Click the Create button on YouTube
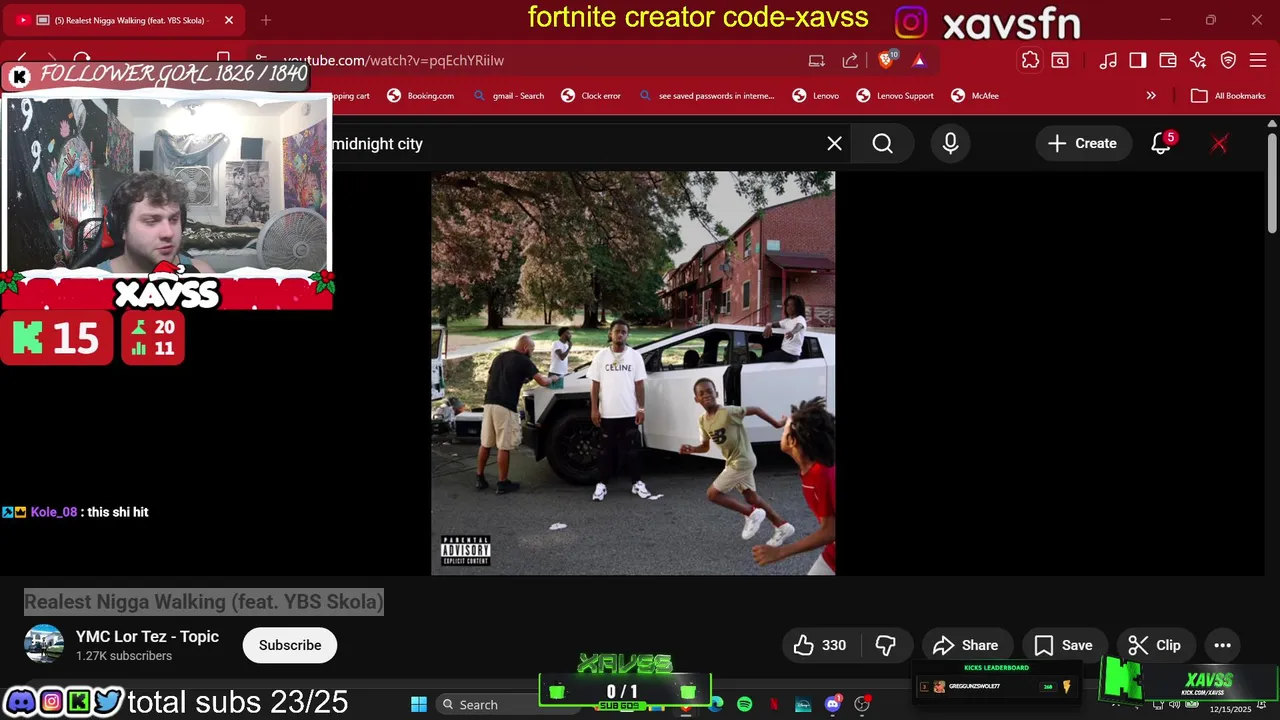The height and width of the screenshot is (720, 1280). click(x=1082, y=143)
